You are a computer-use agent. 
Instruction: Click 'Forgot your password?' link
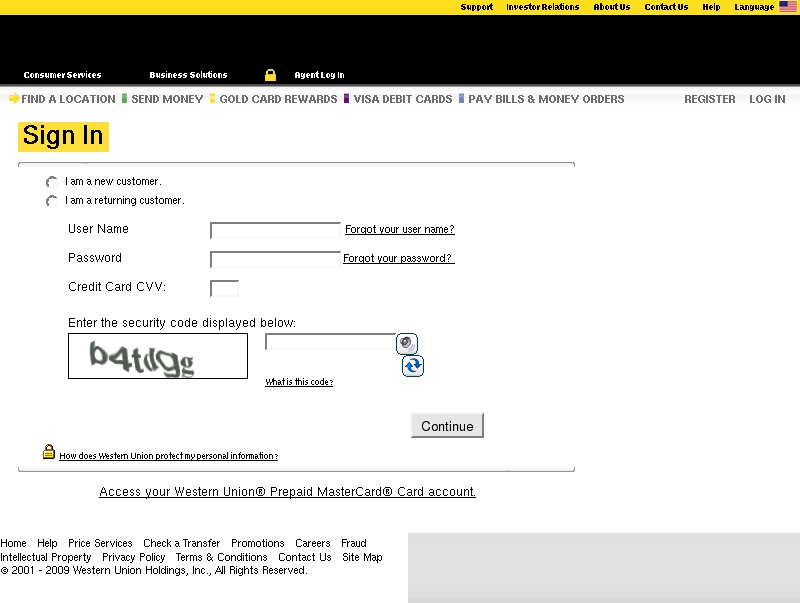398,258
